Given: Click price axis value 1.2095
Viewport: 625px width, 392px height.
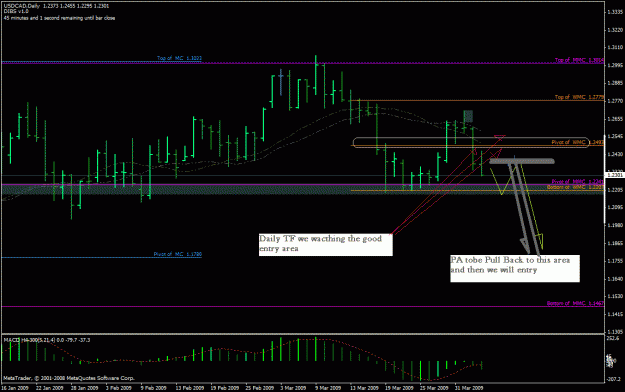Looking at the screenshot, I should pyautogui.click(x=615, y=207).
